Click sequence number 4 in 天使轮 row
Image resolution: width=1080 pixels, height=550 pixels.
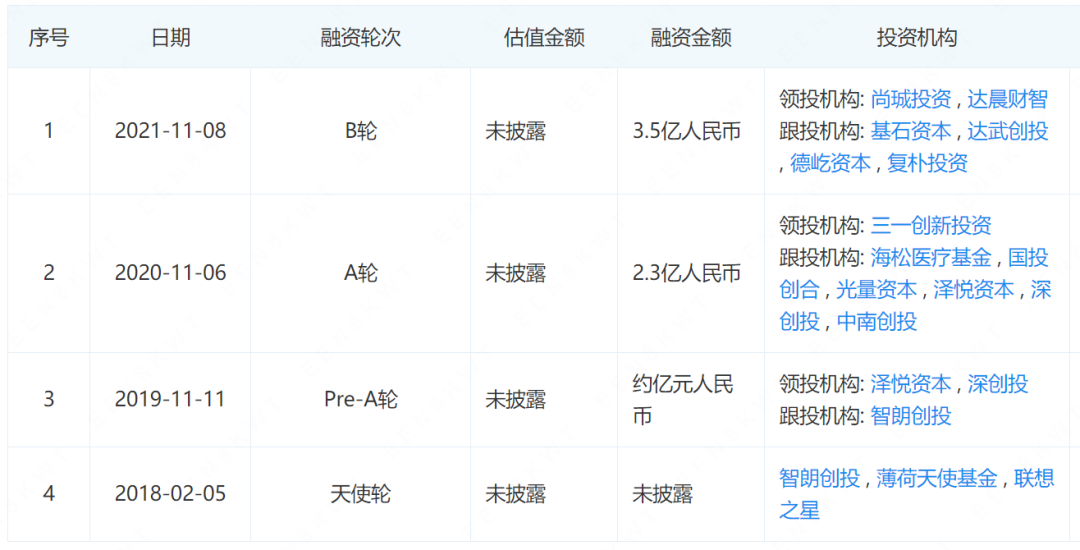pos(48,494)
